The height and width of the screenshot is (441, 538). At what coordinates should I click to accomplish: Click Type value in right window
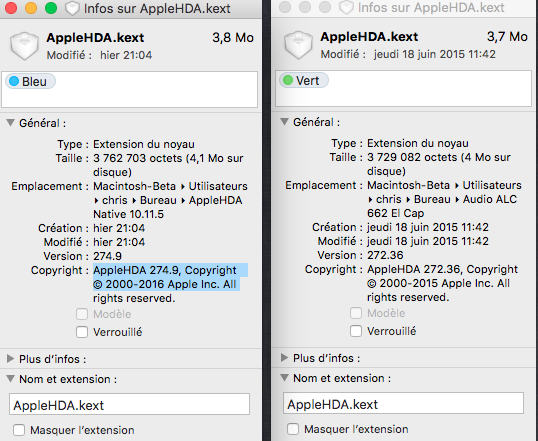point(418,143)
